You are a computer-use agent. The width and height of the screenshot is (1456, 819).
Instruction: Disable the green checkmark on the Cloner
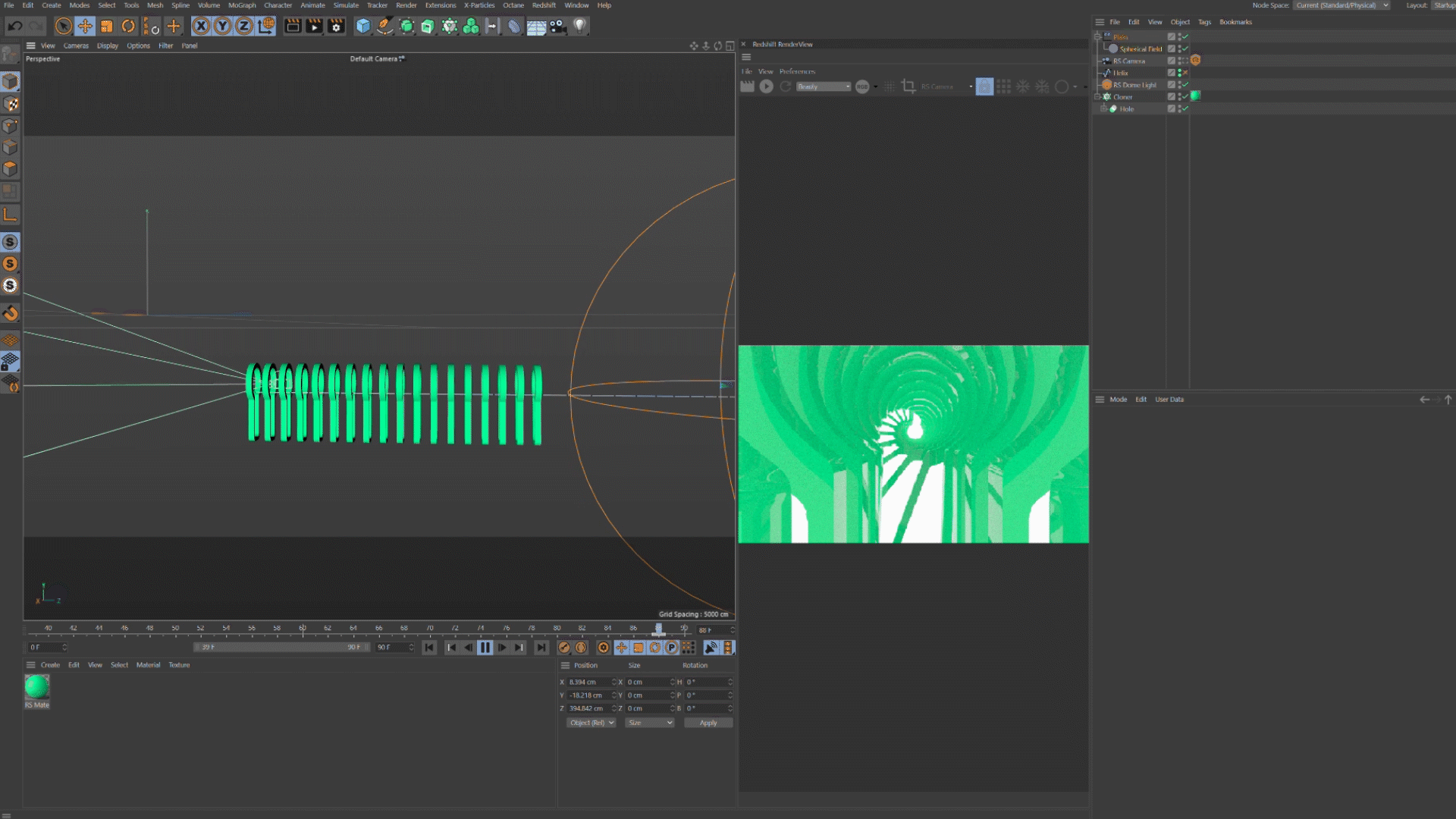coord(1185,96)
